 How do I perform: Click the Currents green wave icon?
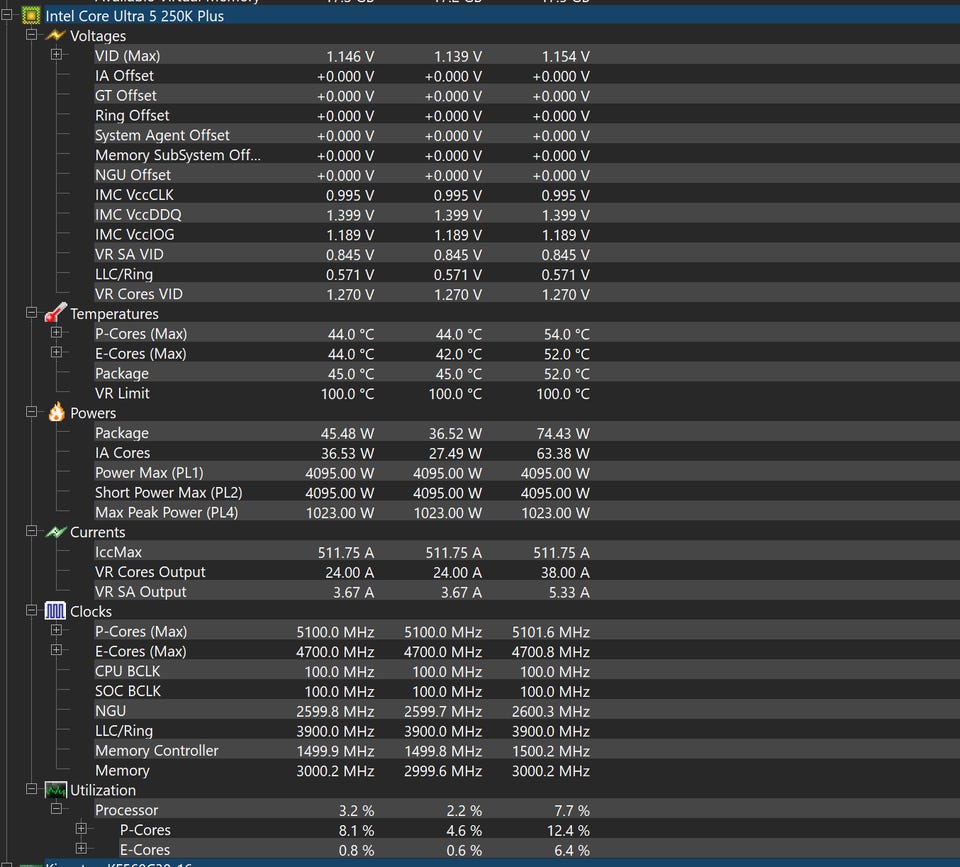pyautogui.click(x=56, y=531)
